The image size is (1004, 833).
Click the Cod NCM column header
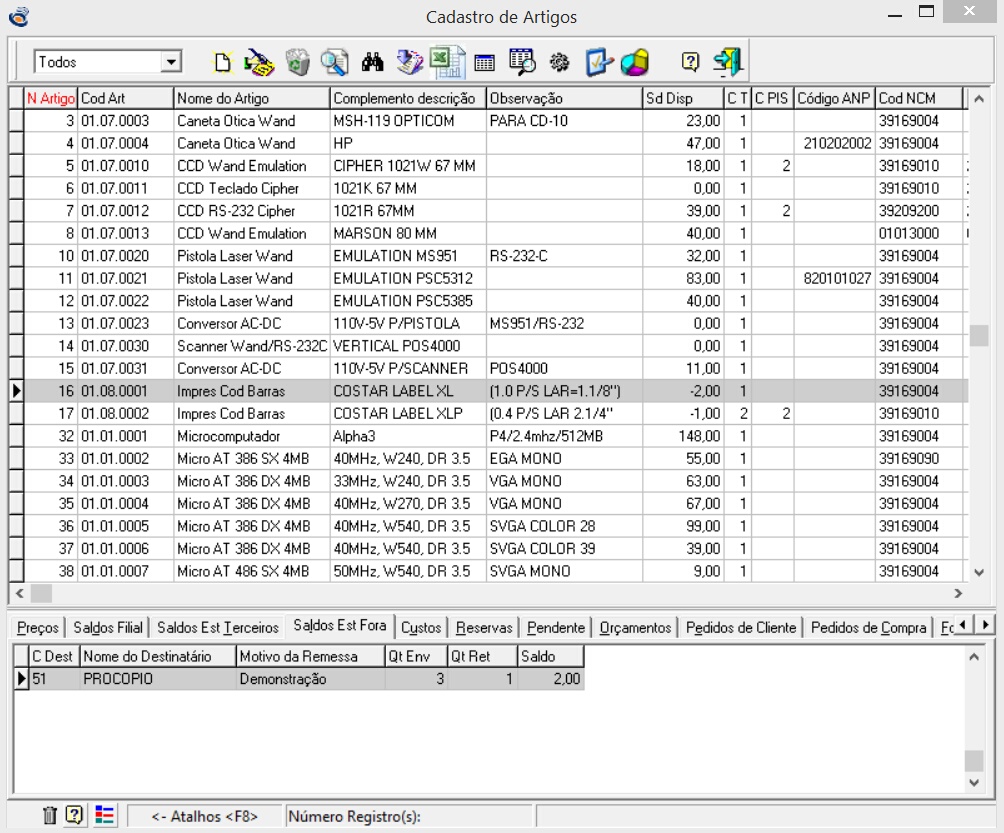(x=919, y=98)
